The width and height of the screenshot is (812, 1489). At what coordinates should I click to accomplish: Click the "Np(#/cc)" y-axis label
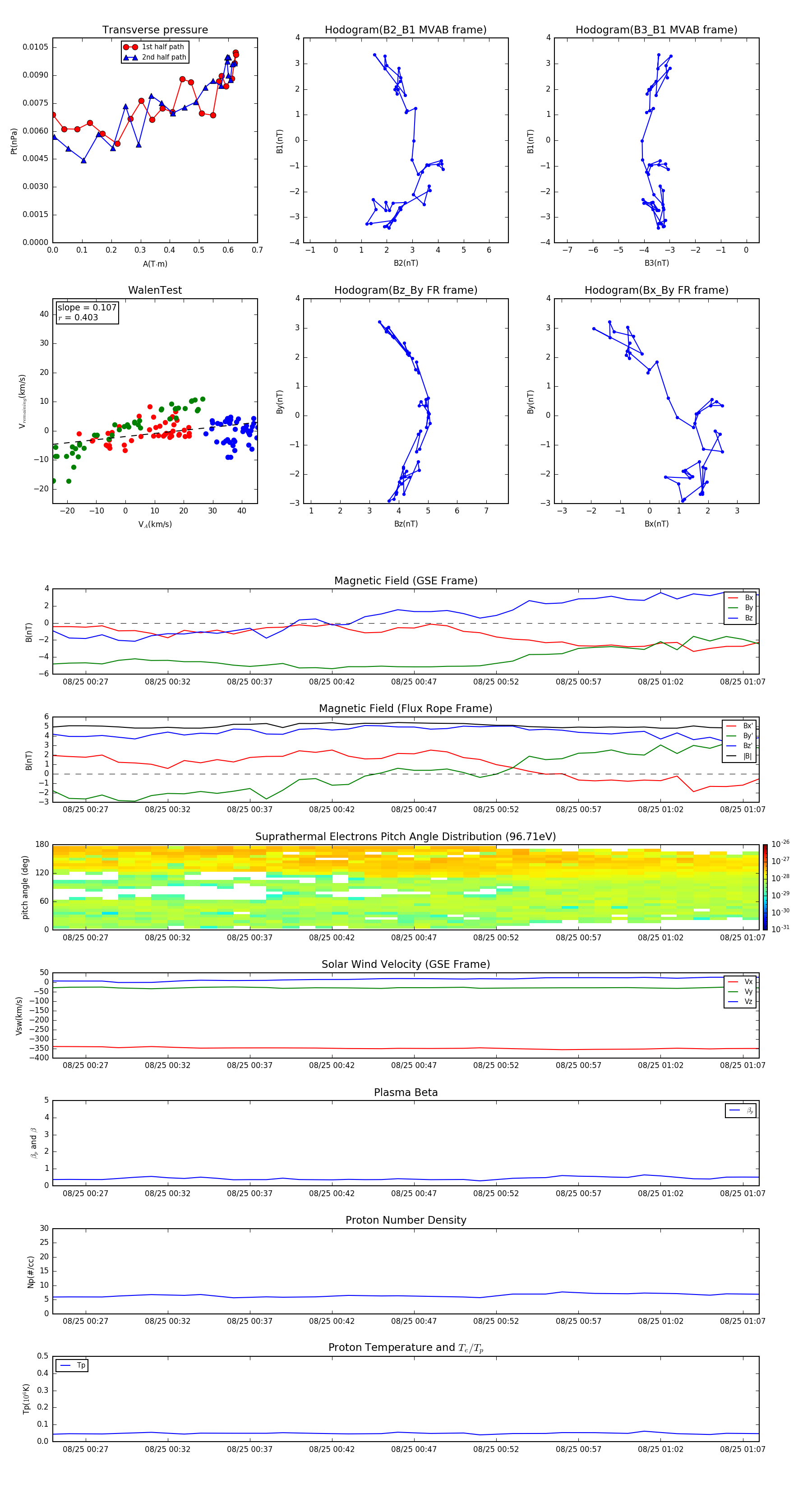pyautogui.click(x=31, y=1272)
